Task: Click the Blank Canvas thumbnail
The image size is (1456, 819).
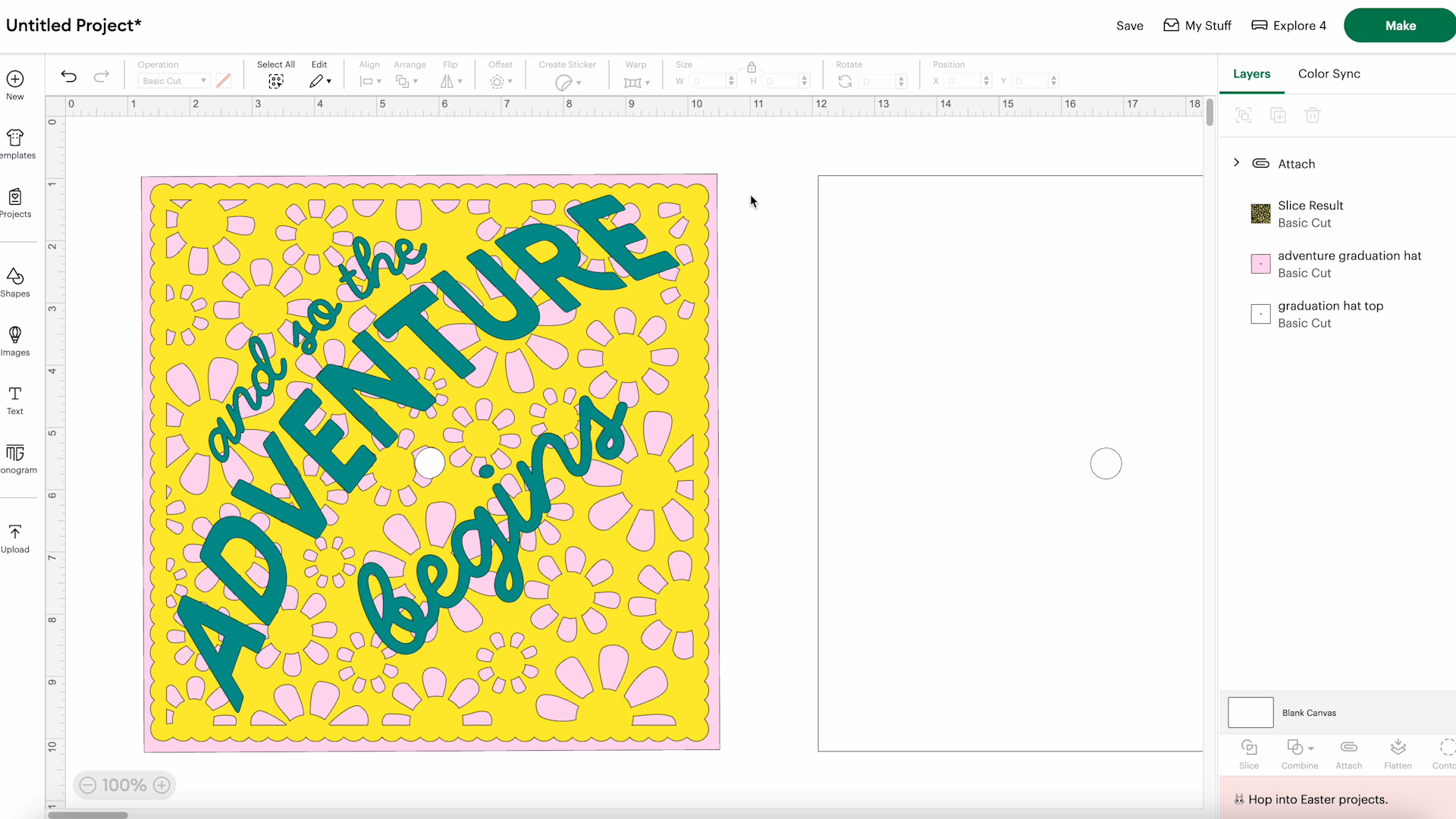Action: pyautogui.click(x=1250, y=713)
